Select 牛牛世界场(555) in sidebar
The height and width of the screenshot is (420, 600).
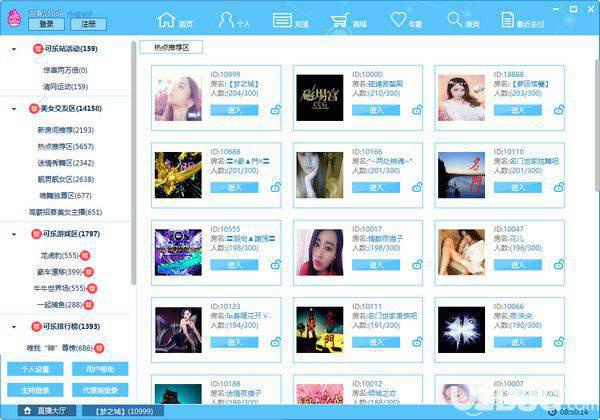pos(59,288)
